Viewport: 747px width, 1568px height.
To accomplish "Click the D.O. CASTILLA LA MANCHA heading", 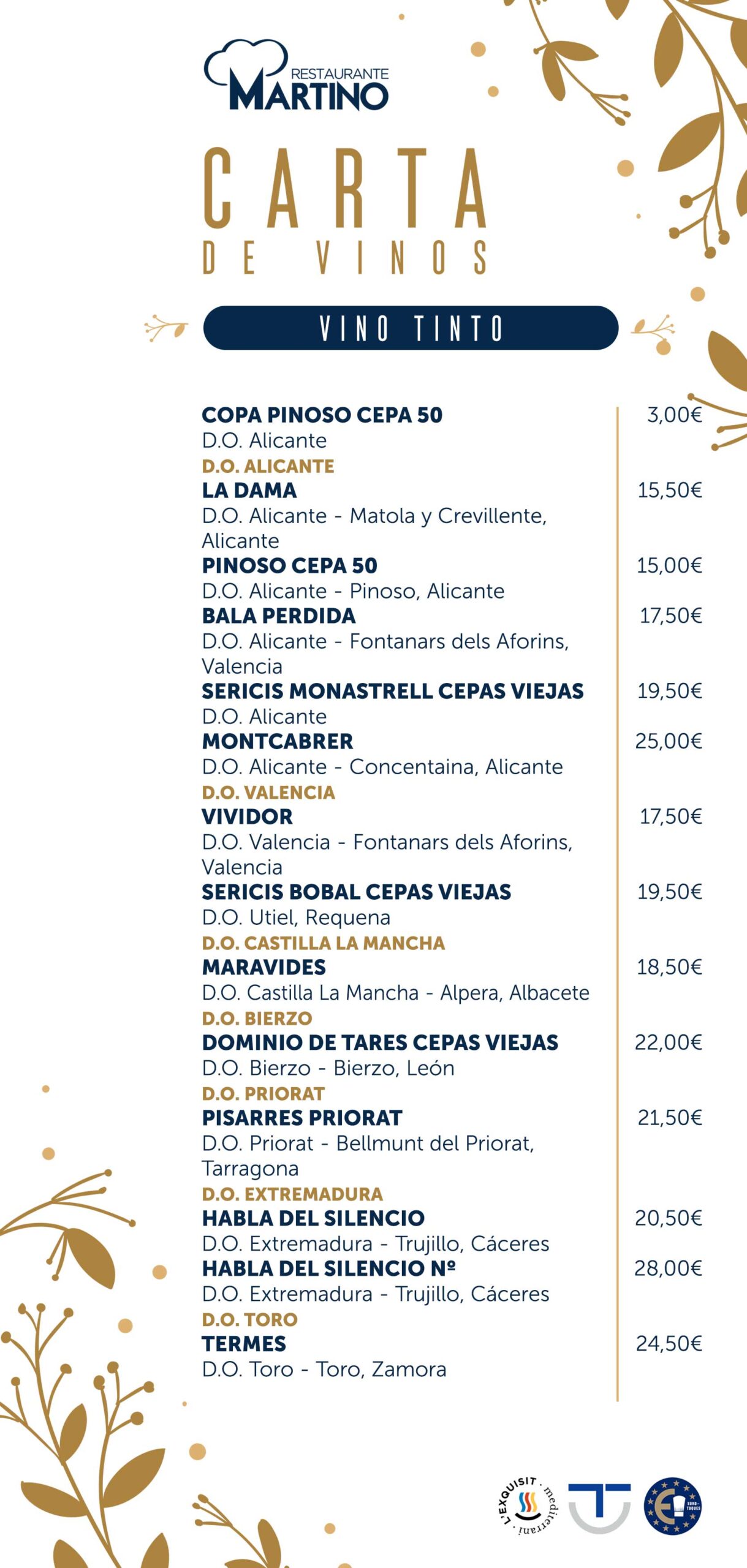I will pos(323,943).
